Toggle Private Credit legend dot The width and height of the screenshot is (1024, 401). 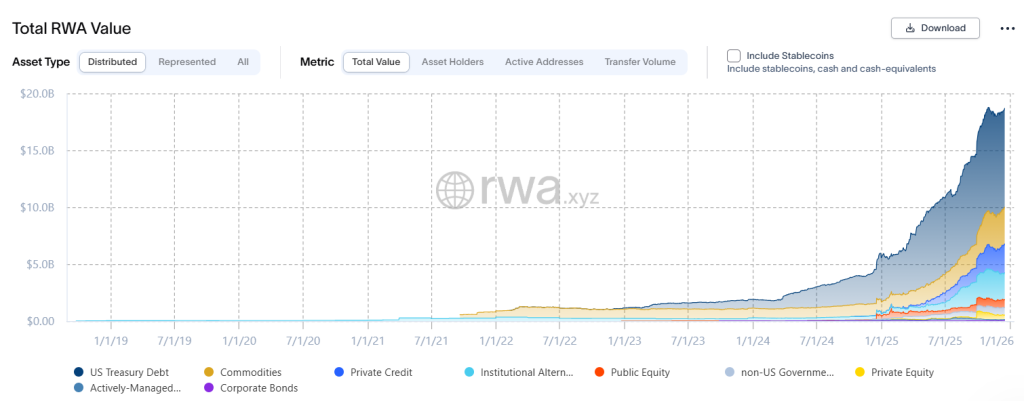(341, 372)
